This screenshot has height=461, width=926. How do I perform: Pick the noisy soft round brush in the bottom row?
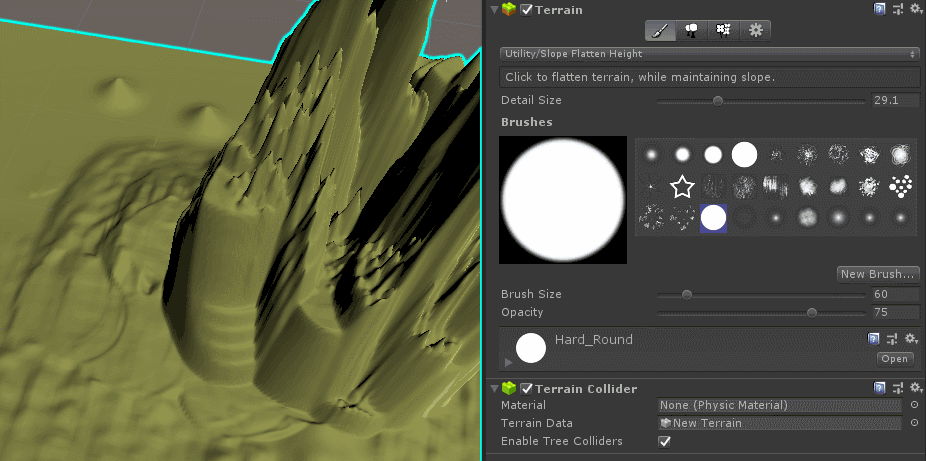[x=807, y=218]
